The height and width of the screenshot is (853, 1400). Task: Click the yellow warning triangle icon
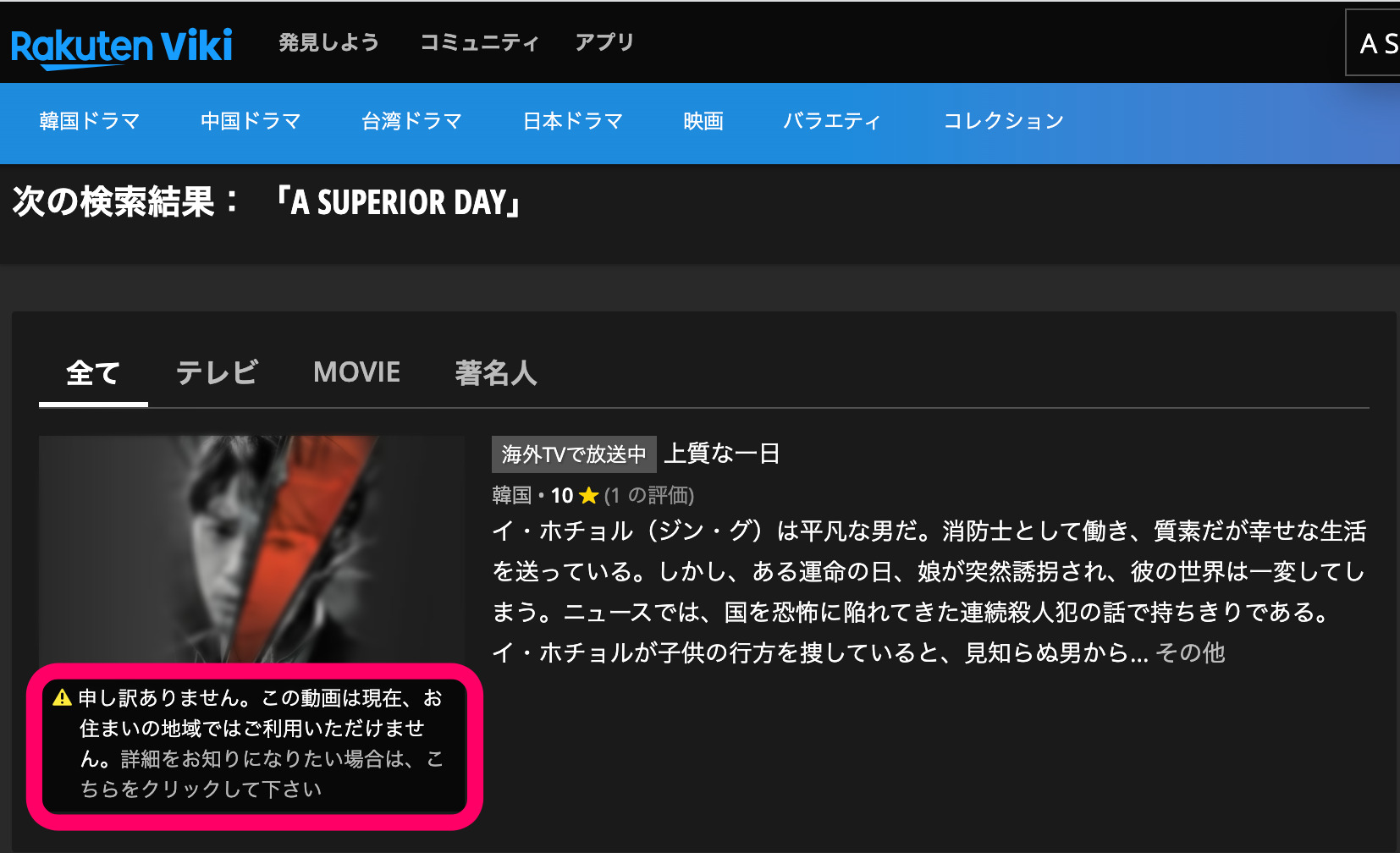click(x=62, y=698)
